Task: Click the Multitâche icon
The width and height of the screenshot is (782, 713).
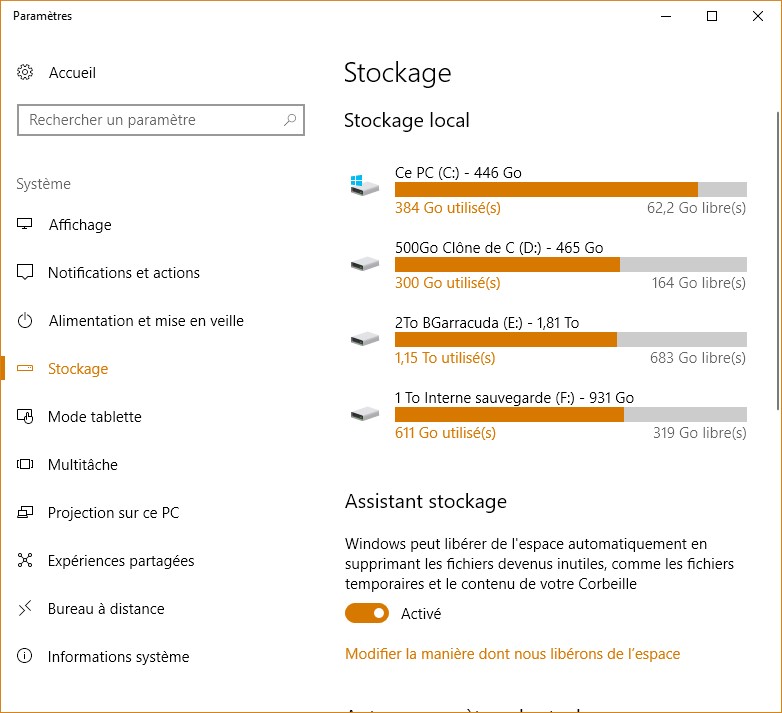Action: [x=26, y=465]
